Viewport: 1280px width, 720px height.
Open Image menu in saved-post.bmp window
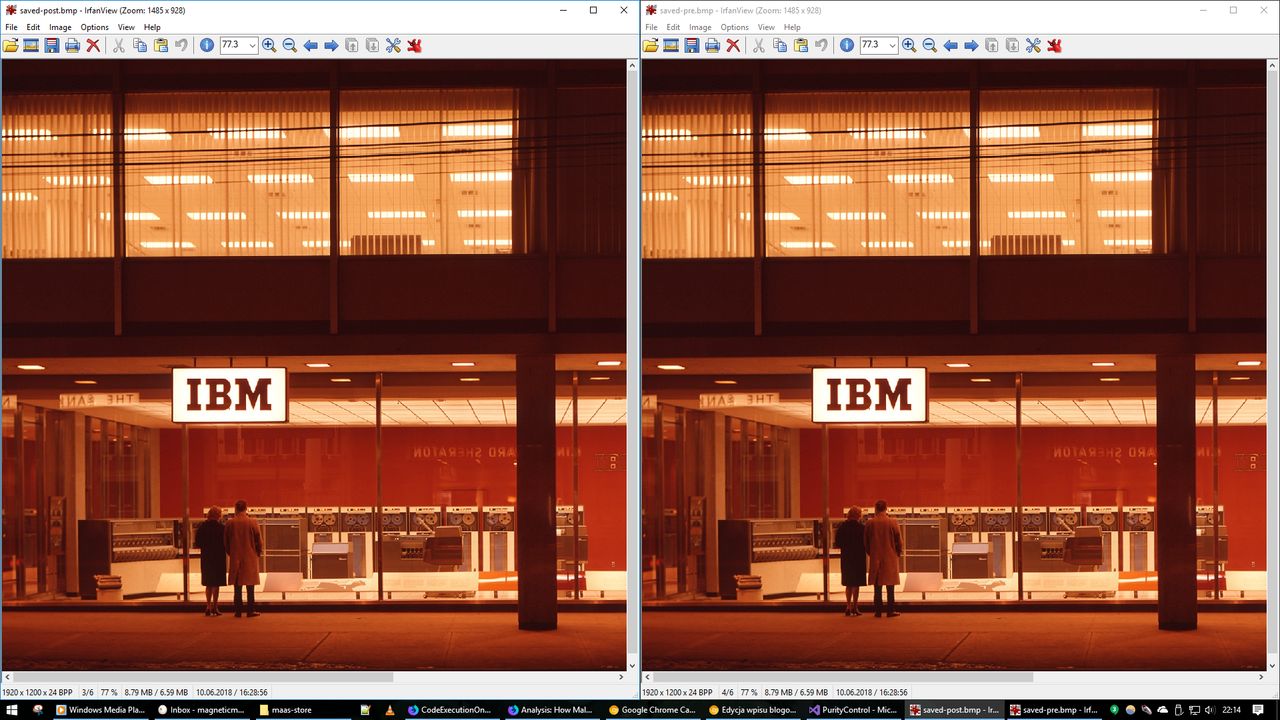pos(60,27)
